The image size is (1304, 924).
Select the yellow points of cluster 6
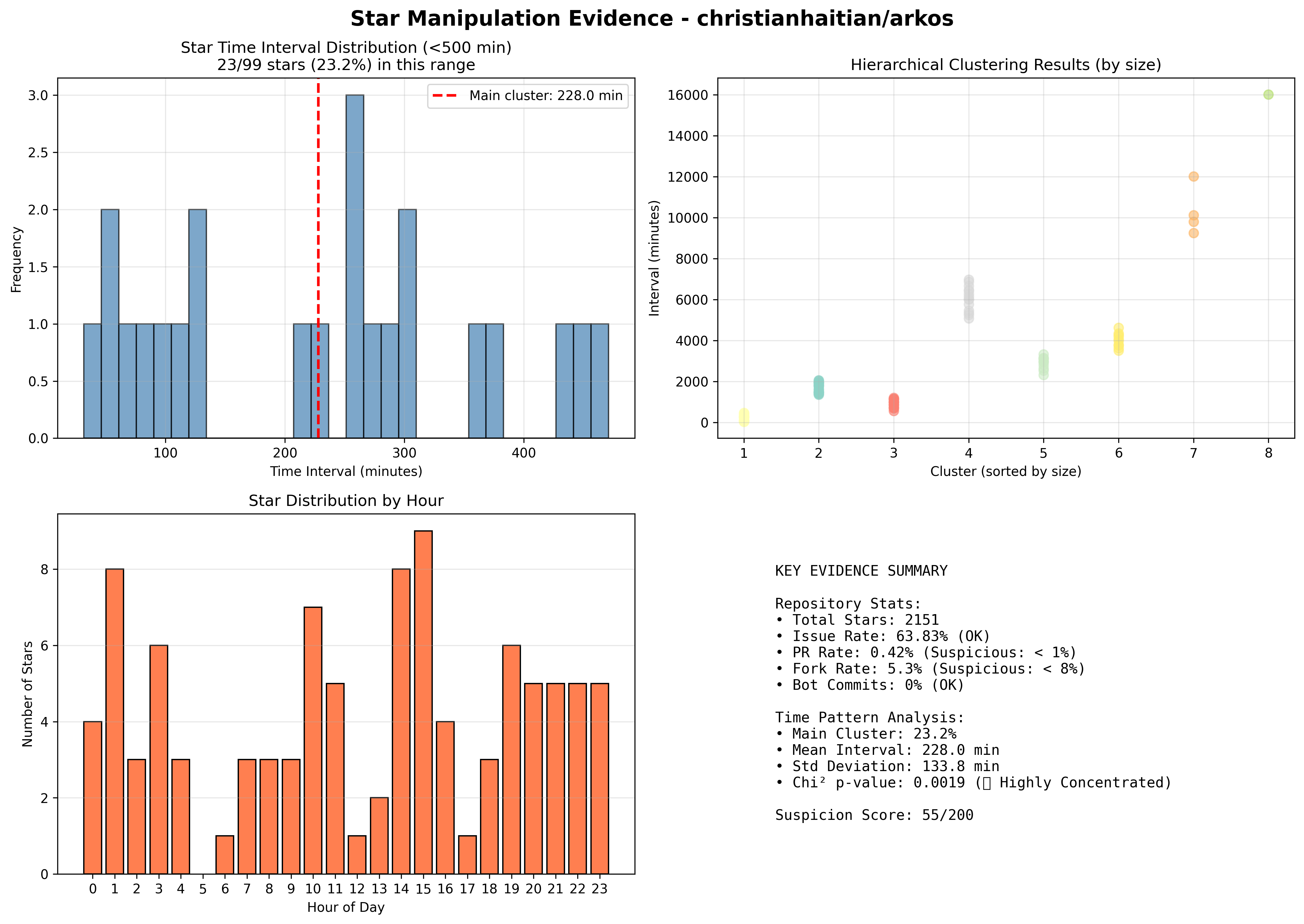pos(1119,340)
